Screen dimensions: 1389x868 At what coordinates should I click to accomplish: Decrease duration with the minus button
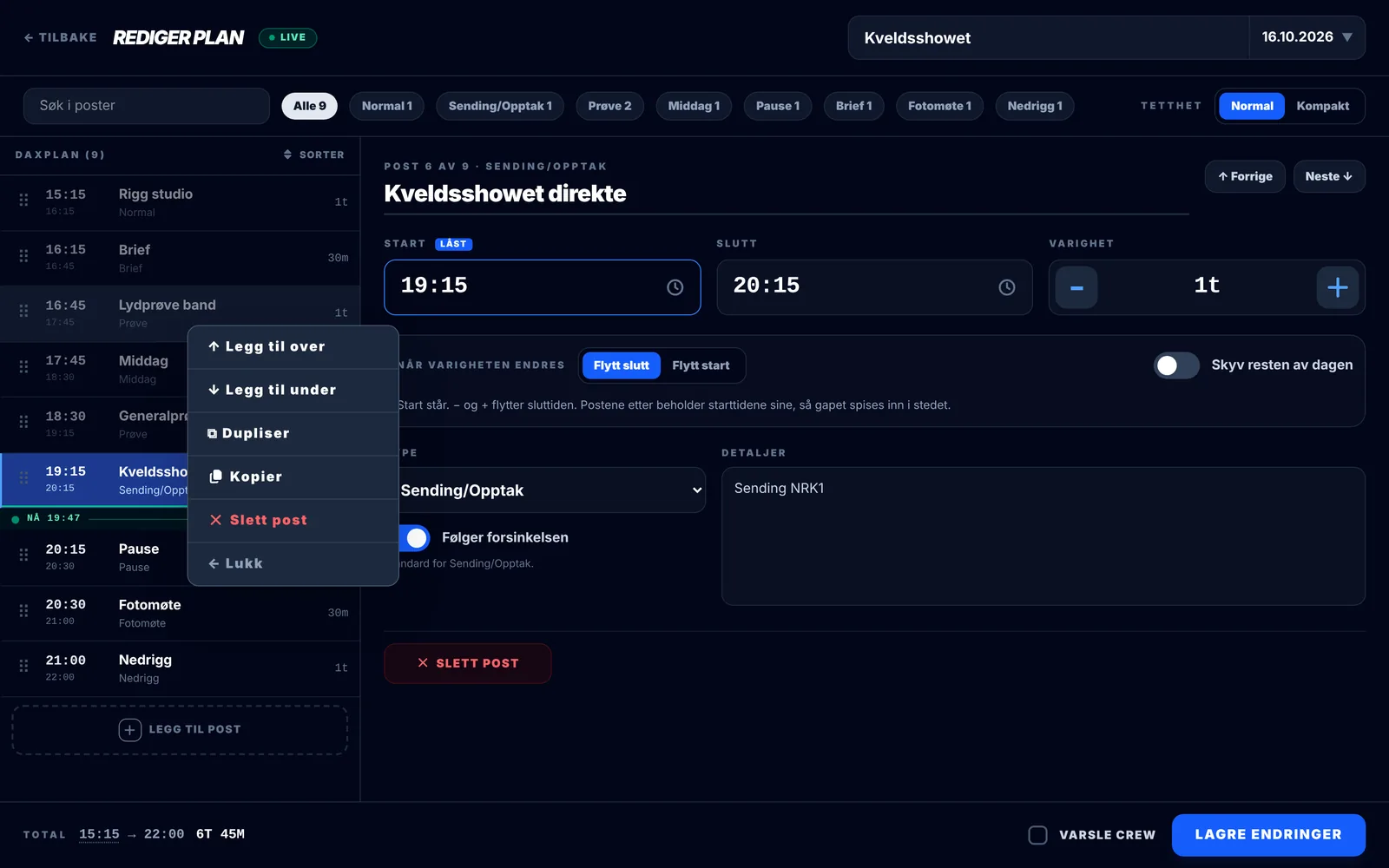1076,287
